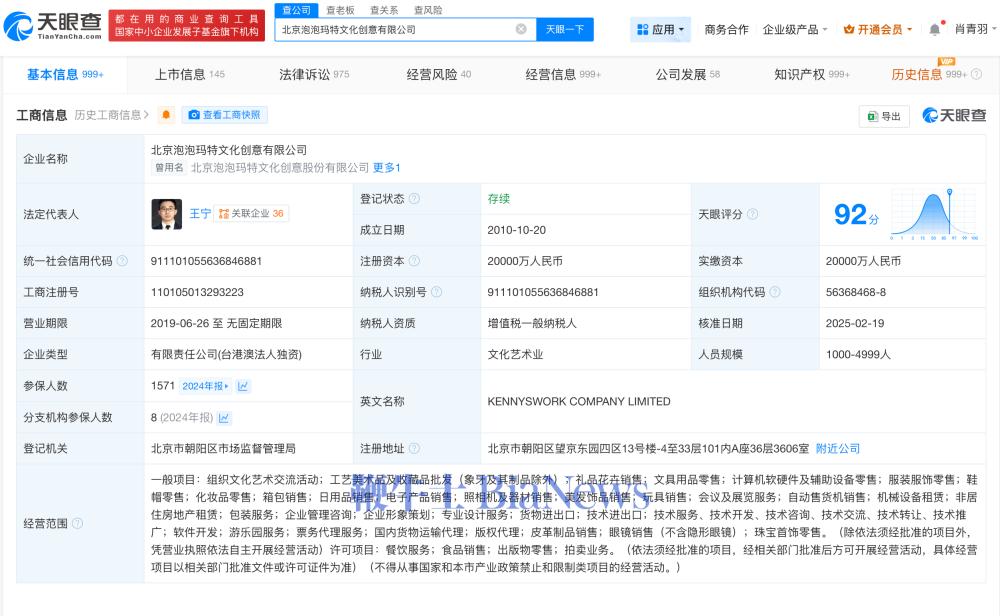Click the 导出 export button
The height and width of the screenshot is (616, 1000).
(884, 116)
